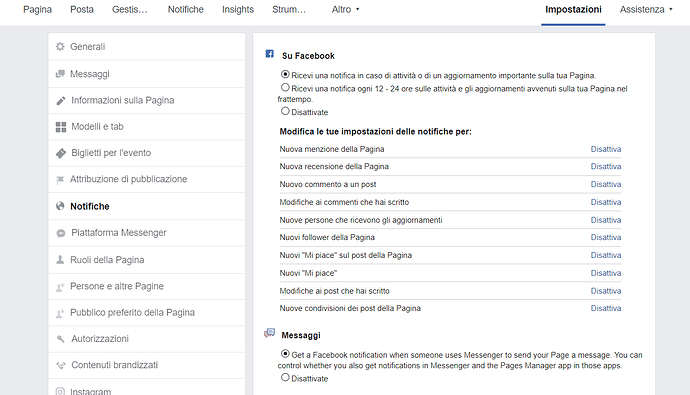Disattiva Nuovo commento a un post notifications
This screenshot has height=395, width=690.
click(x=606, y=184)
